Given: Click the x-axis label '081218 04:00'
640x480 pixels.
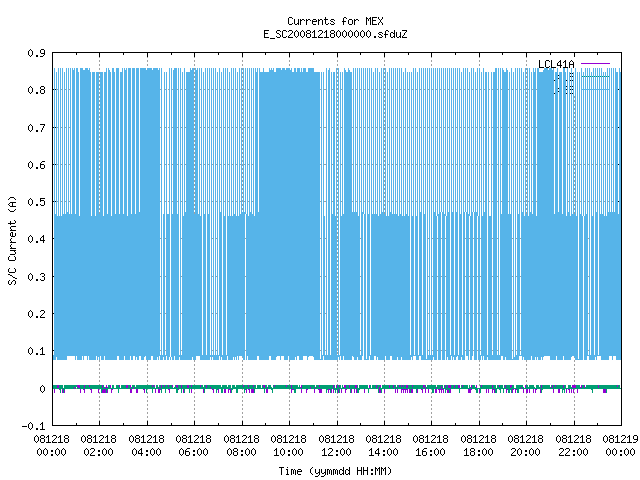Looking at the screenshot, I should pos(146,446).
